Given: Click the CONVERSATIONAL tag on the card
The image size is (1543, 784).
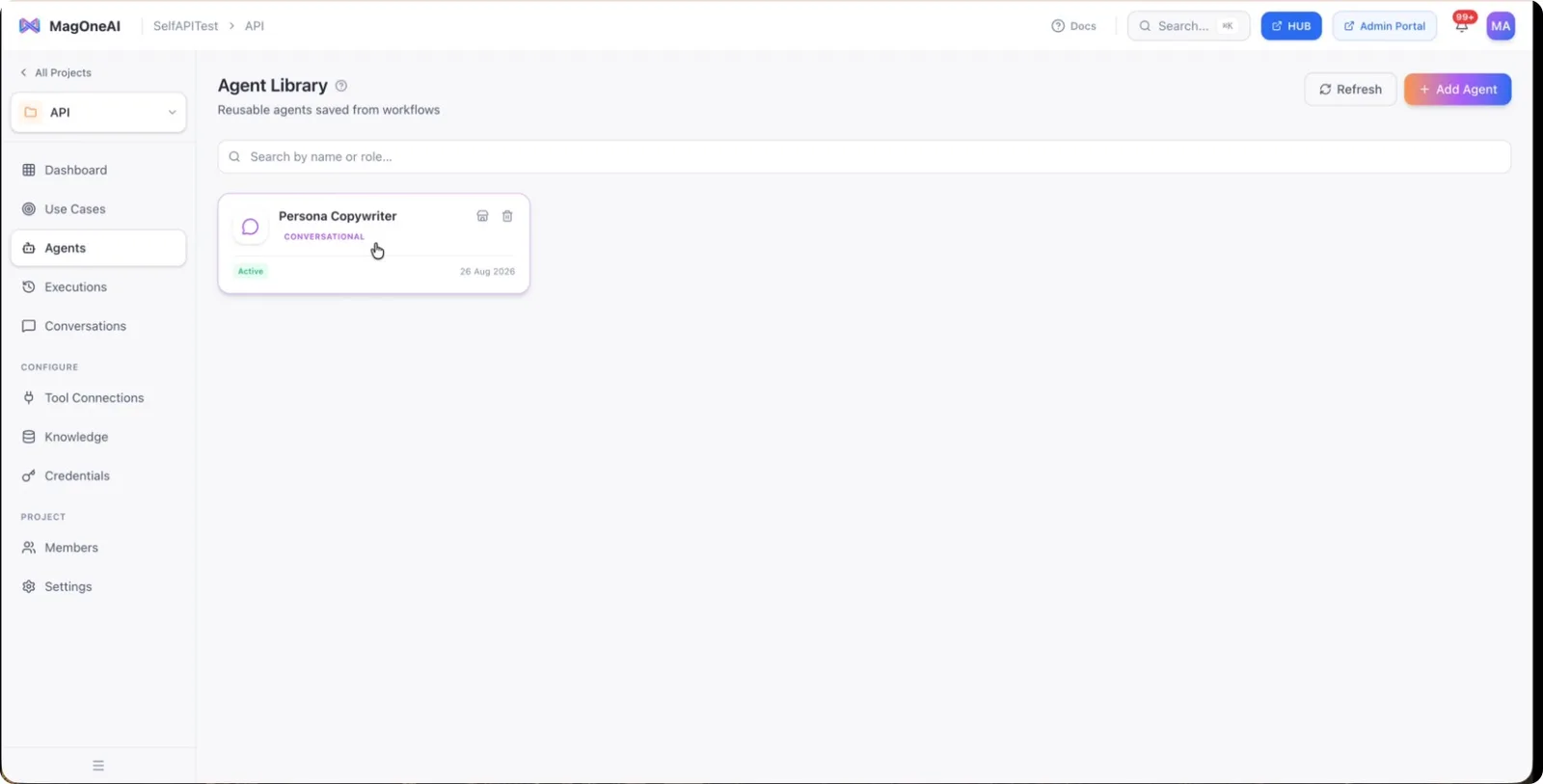Looking at the screenshot, I should (x=324, y=236).
